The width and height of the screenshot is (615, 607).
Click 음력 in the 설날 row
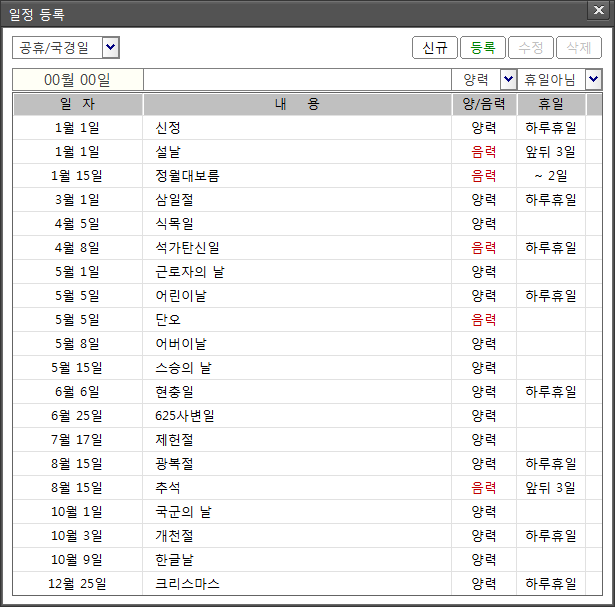[x=484, y=152]
